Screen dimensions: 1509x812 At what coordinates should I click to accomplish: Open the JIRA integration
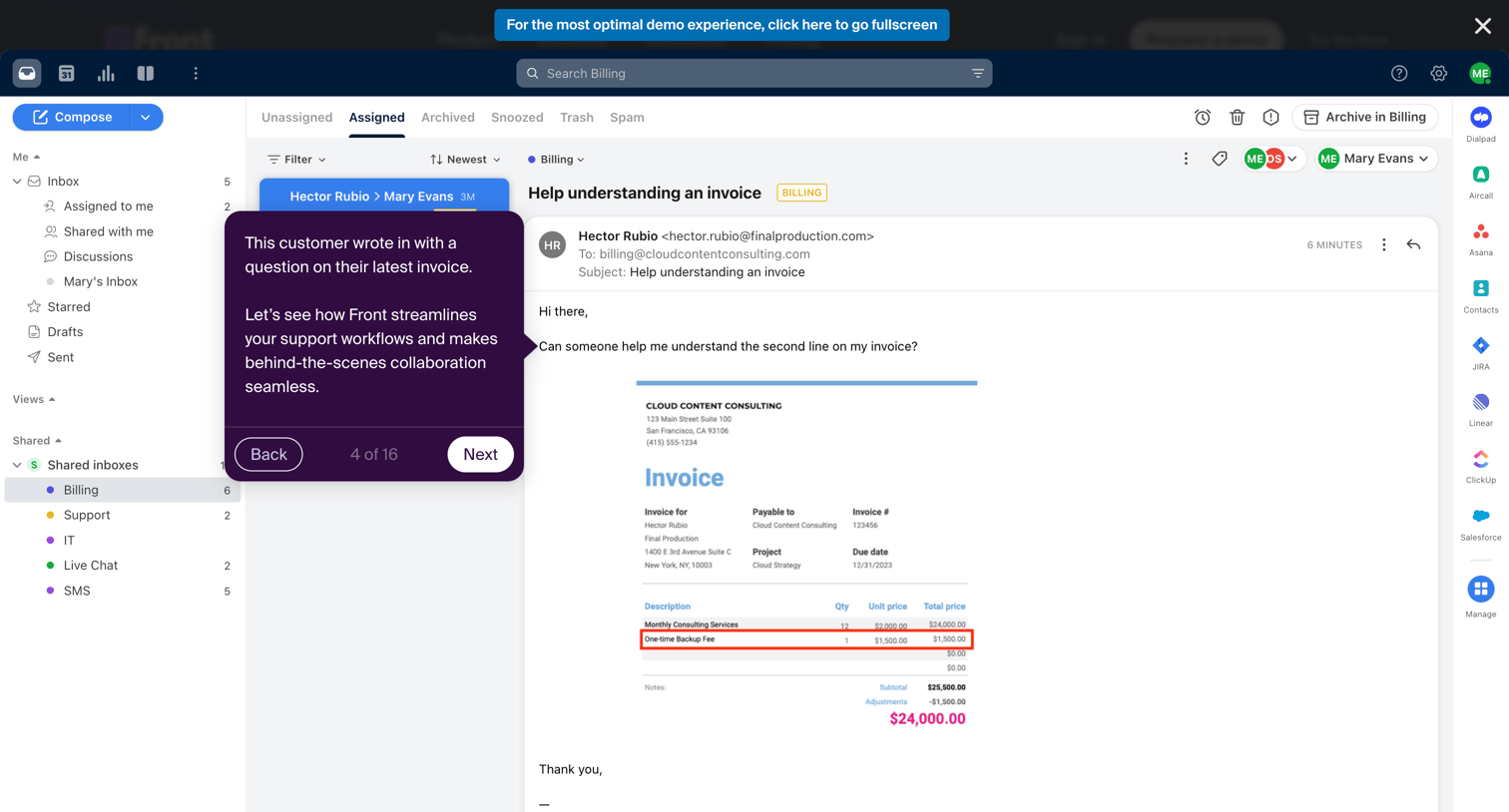(1481, 352)
